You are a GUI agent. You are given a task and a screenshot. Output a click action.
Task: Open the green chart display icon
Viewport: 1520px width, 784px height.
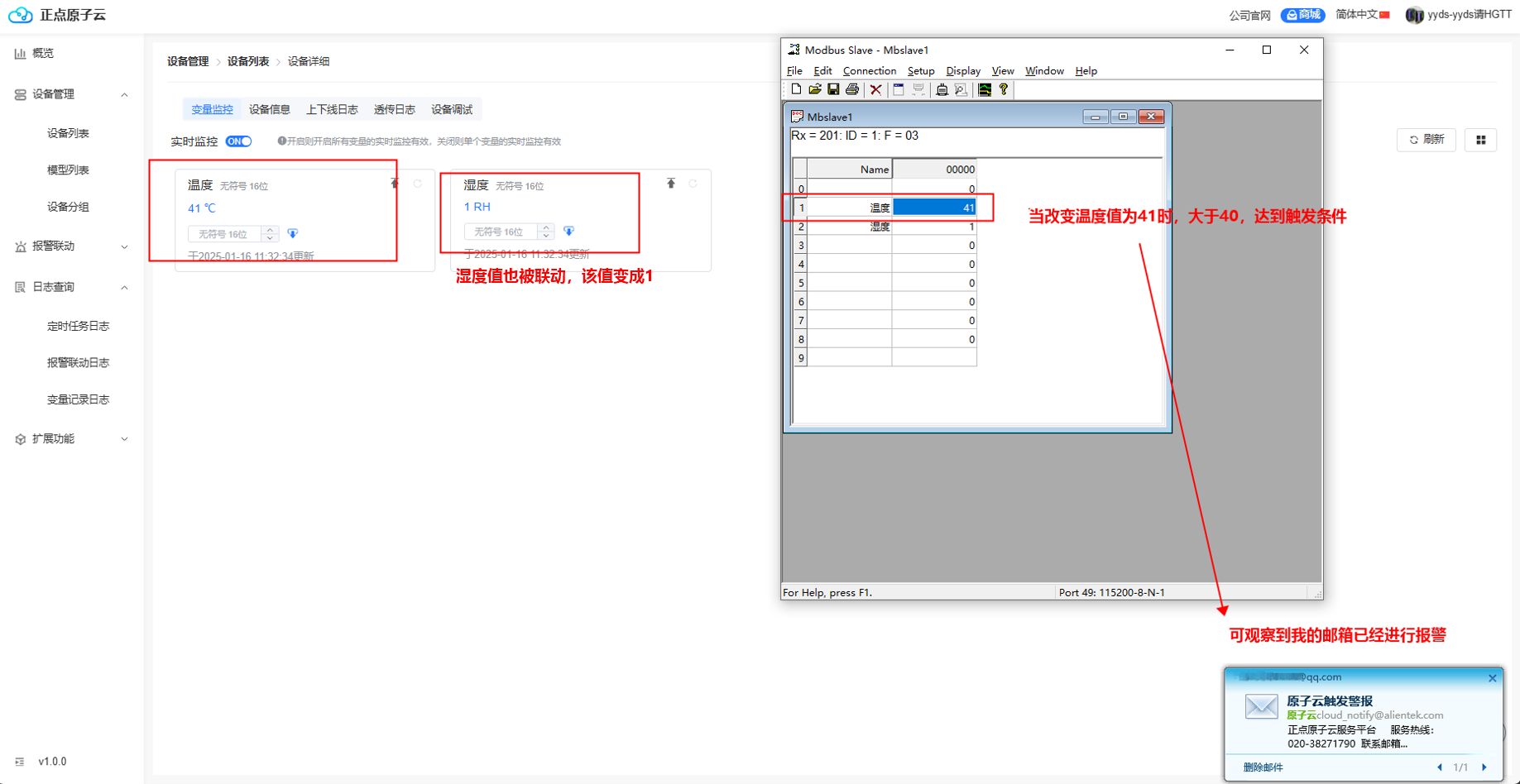(x=985, y=89)
